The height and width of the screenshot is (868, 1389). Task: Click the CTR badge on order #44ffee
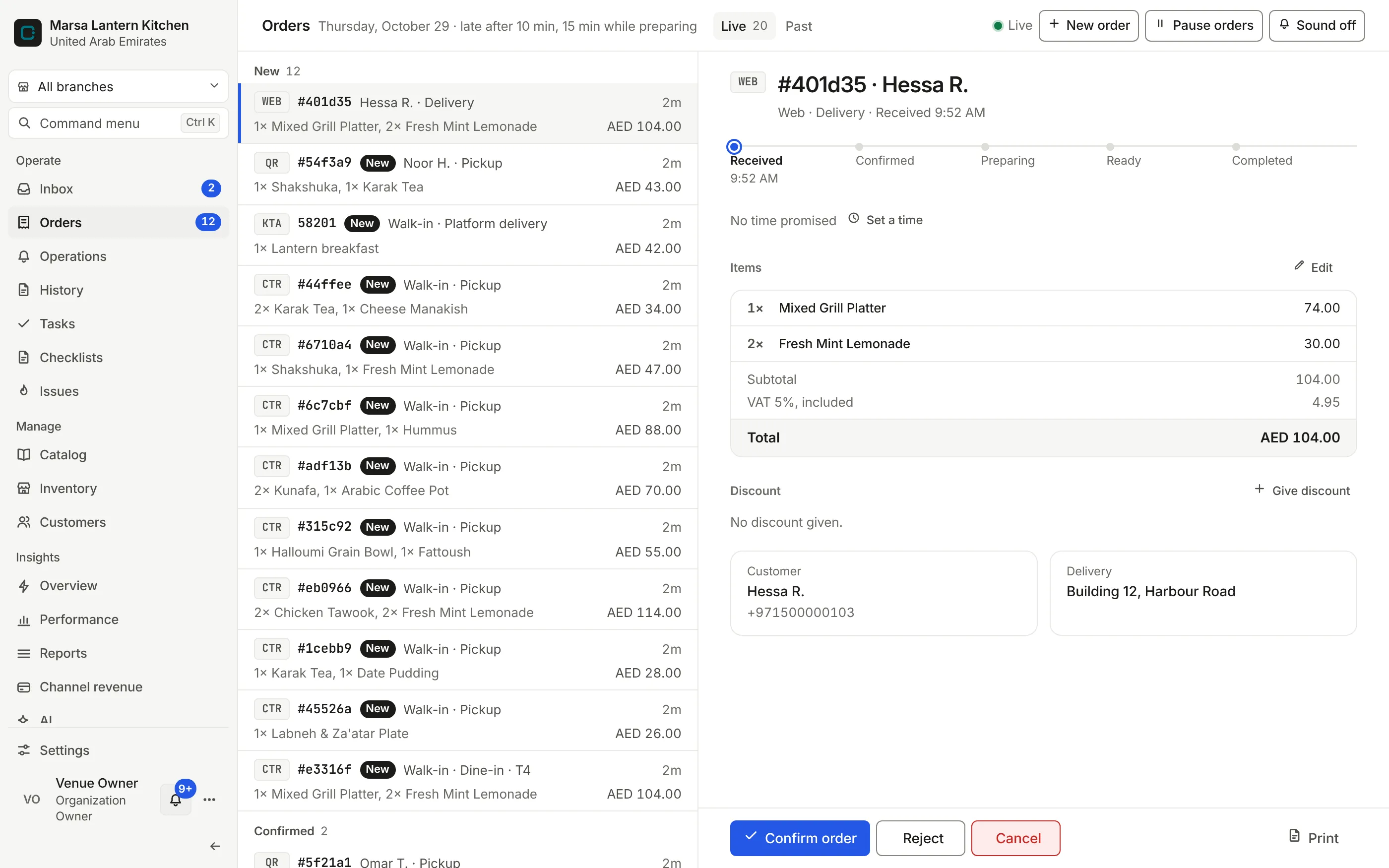click(271, 284)
